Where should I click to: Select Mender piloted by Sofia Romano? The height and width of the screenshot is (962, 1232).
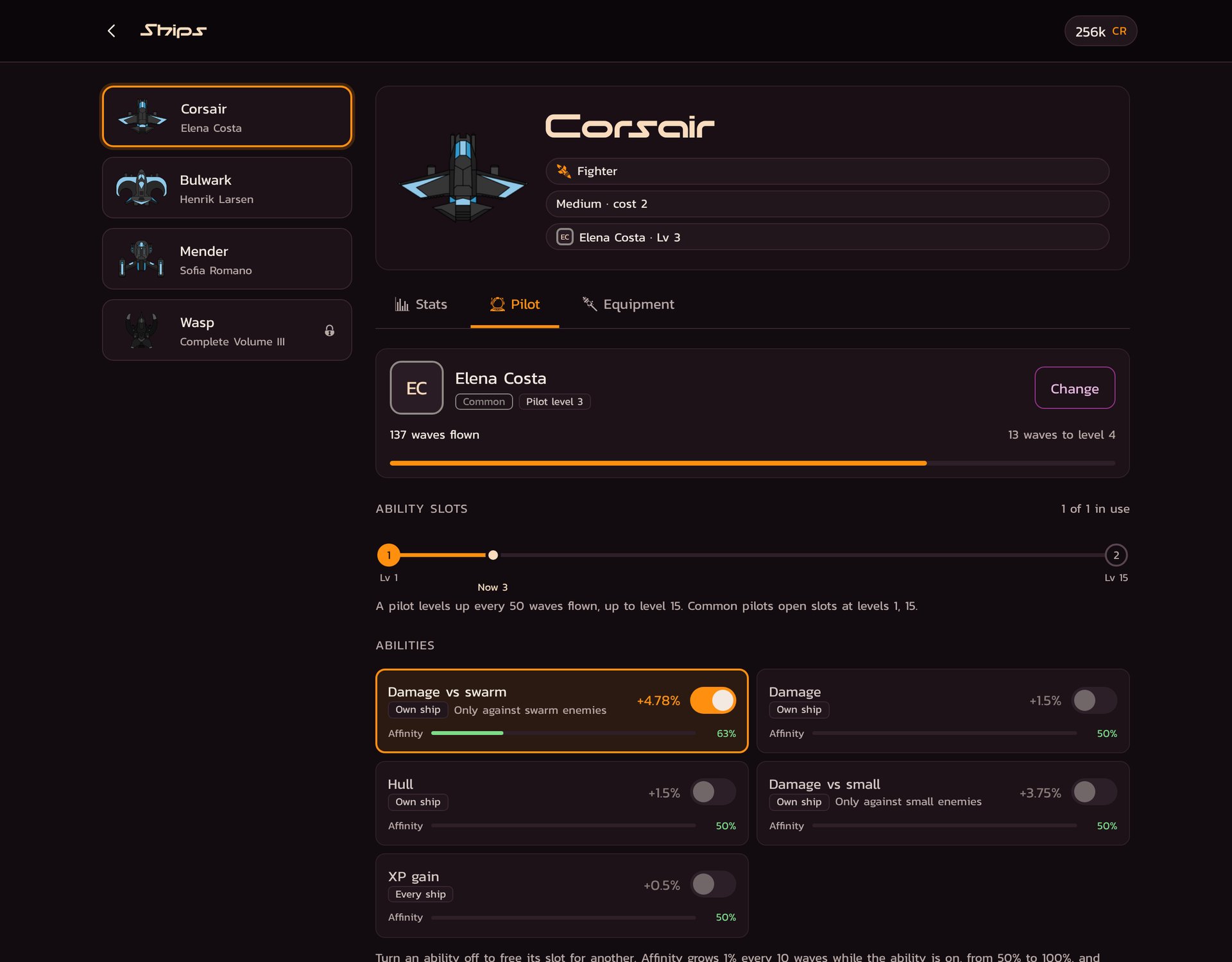pyautogui.click(x=227, y=259)
